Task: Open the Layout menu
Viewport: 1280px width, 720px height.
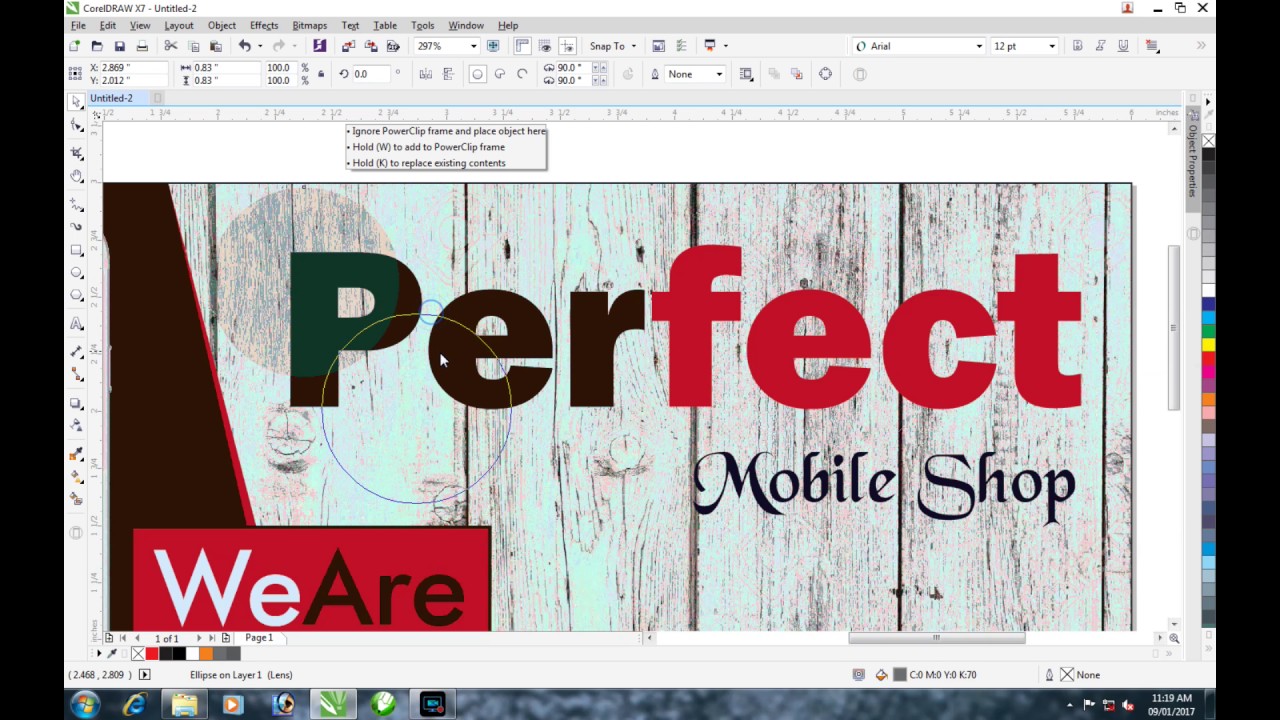Action: (178, 25)
